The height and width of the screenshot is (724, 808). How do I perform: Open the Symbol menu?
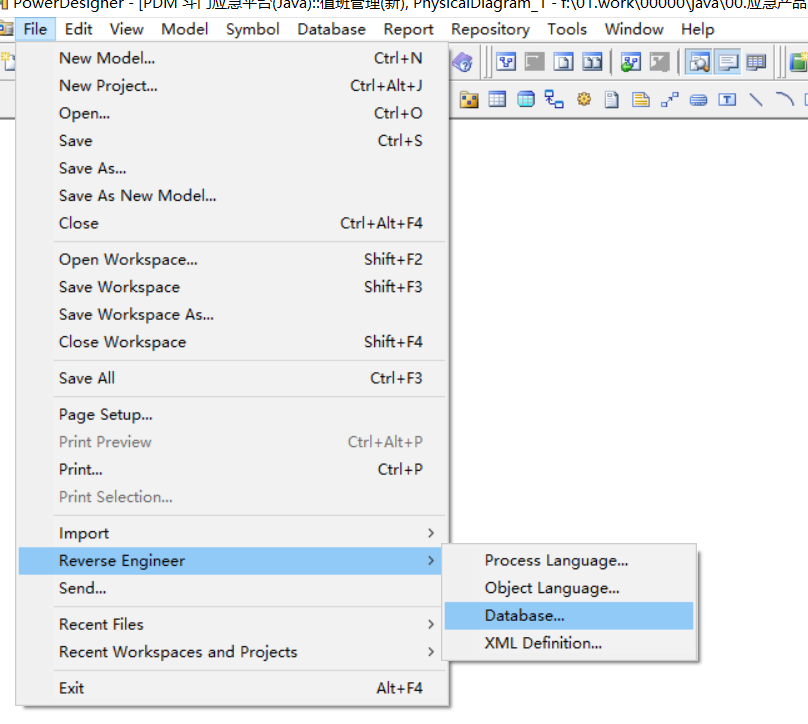252,29
